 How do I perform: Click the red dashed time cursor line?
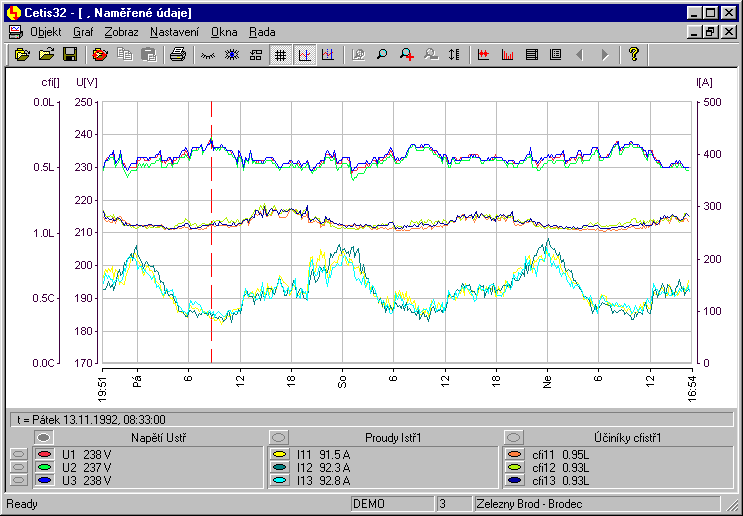(211, 232)
